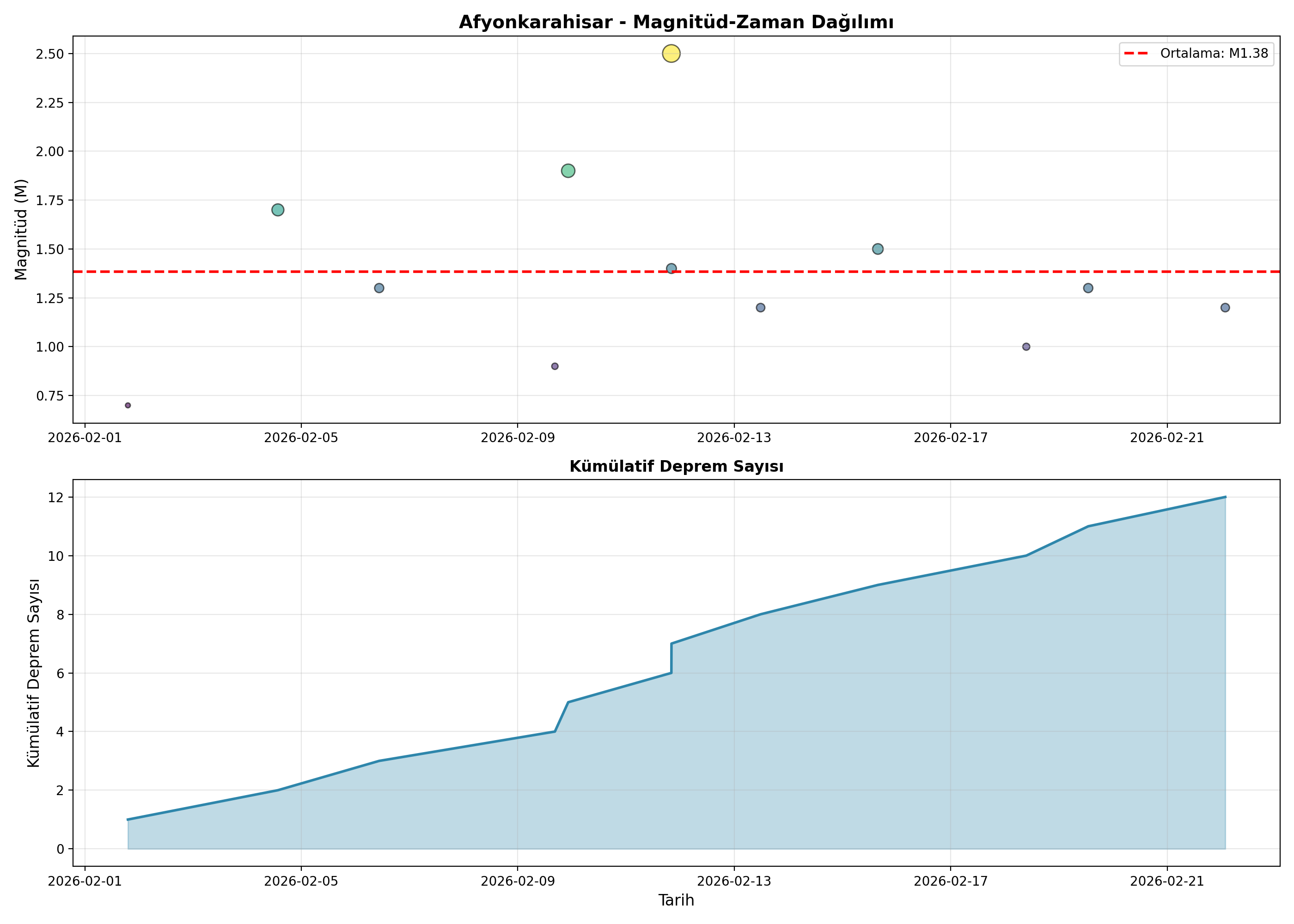Click the M1.3 point near 2026-02-06
This screenshot has width=1294, height=924.
[379, 288]
